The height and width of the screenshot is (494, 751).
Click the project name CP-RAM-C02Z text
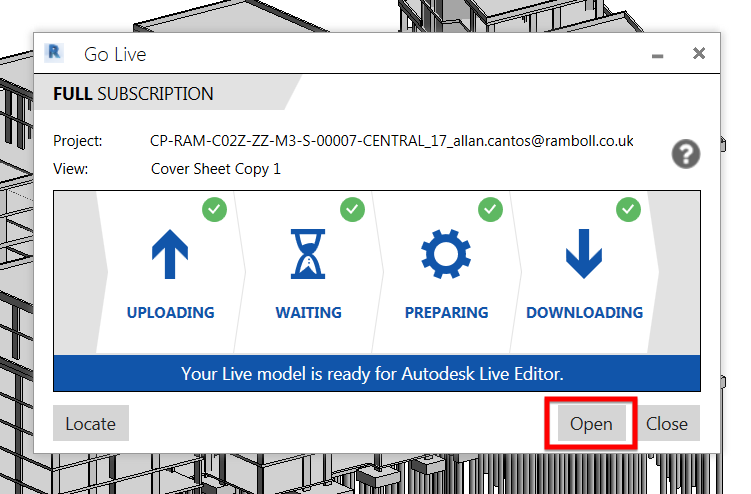[x=391, y=141]
